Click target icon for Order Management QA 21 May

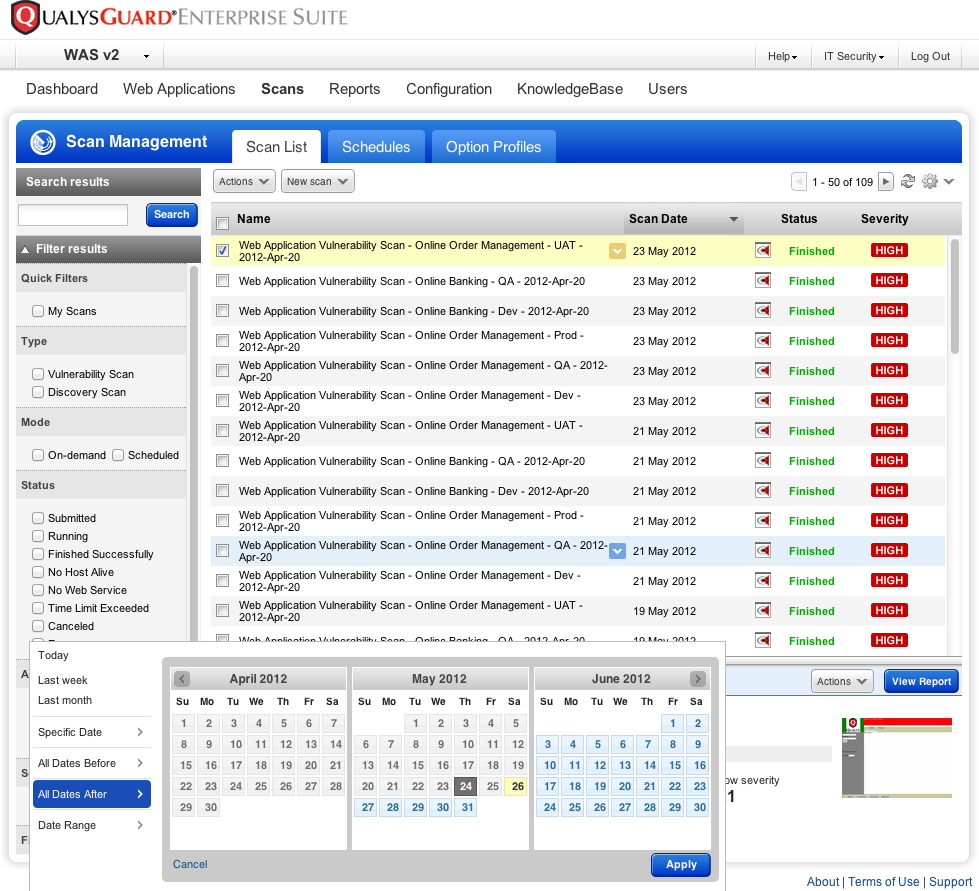point(762,550)
